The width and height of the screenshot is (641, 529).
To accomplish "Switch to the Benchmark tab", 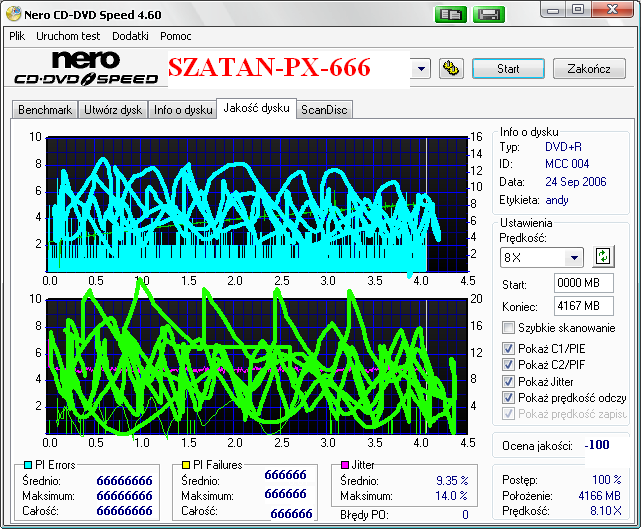I will click(45, 110).
